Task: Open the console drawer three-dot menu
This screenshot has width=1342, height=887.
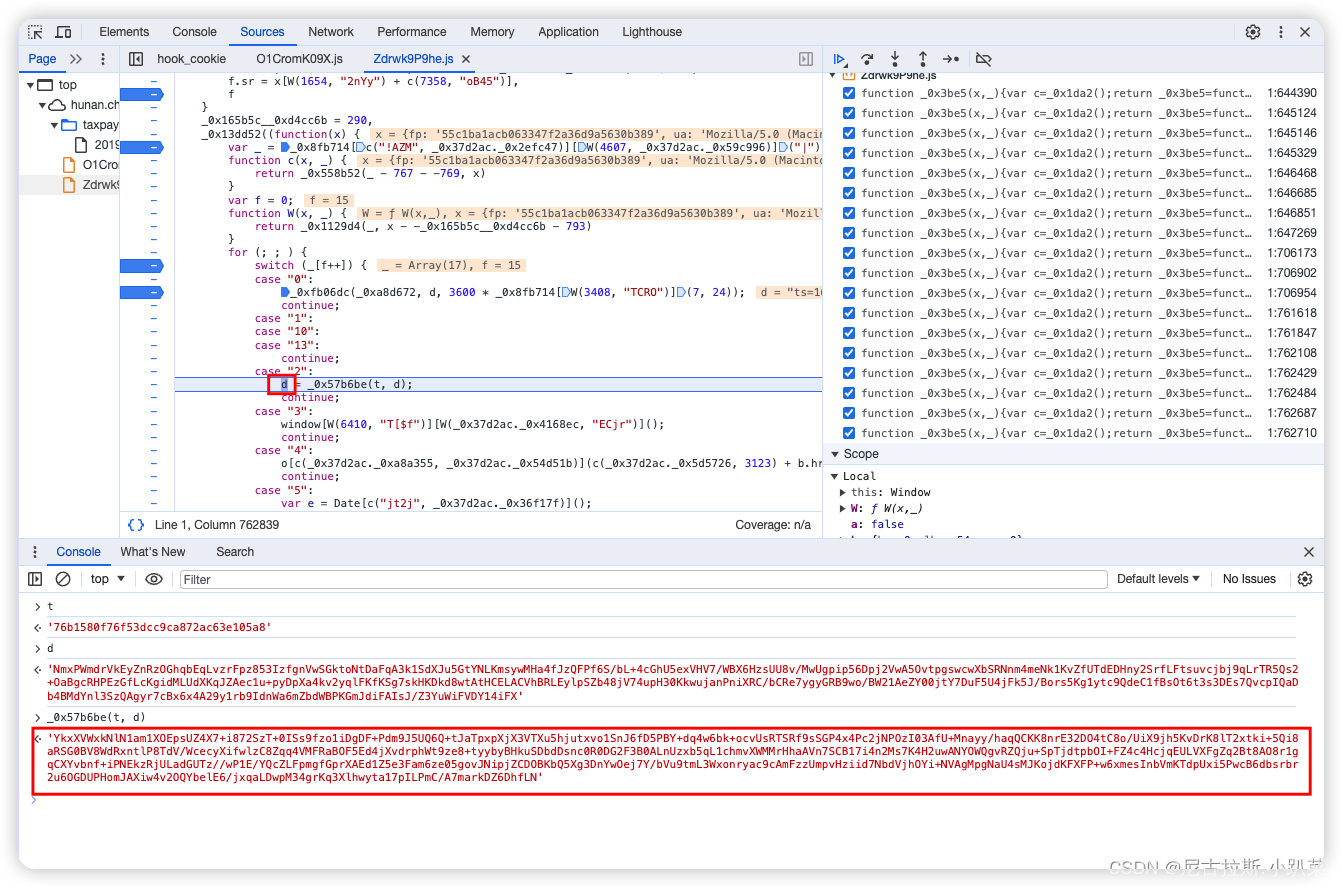Action: pos(35,552)
